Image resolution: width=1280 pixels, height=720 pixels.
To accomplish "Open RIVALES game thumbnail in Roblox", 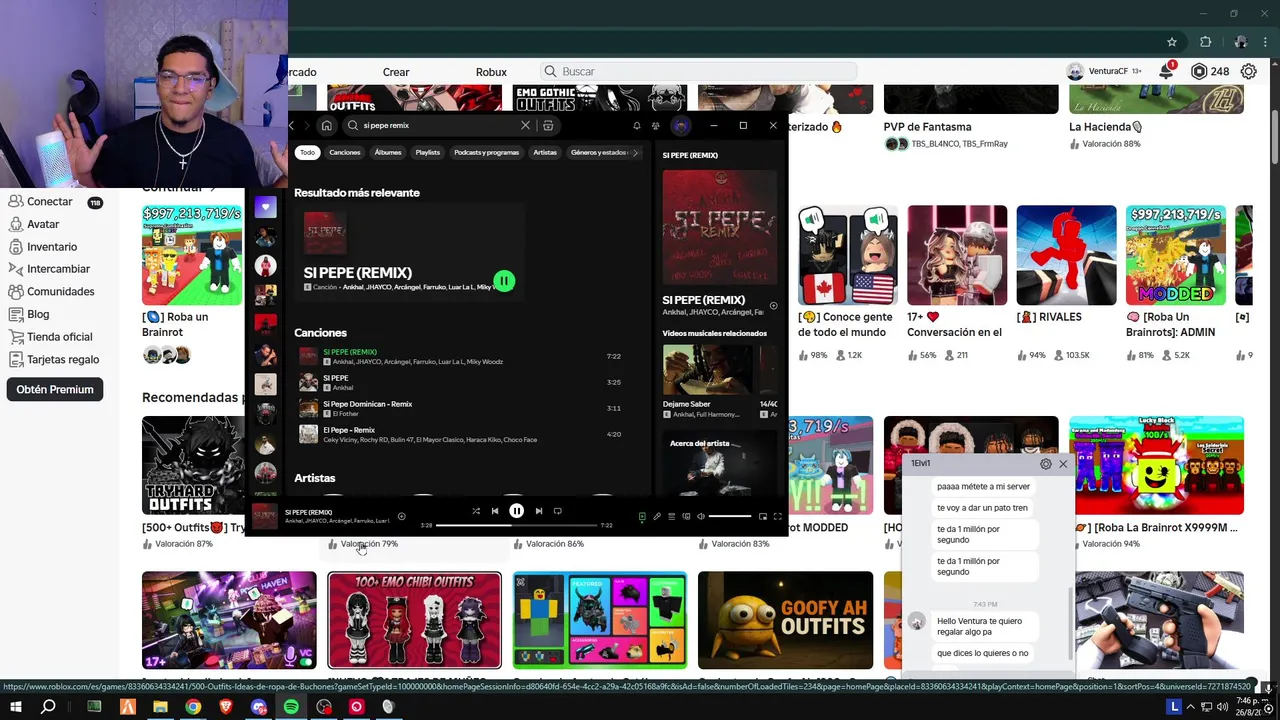I will [1066, 255].
